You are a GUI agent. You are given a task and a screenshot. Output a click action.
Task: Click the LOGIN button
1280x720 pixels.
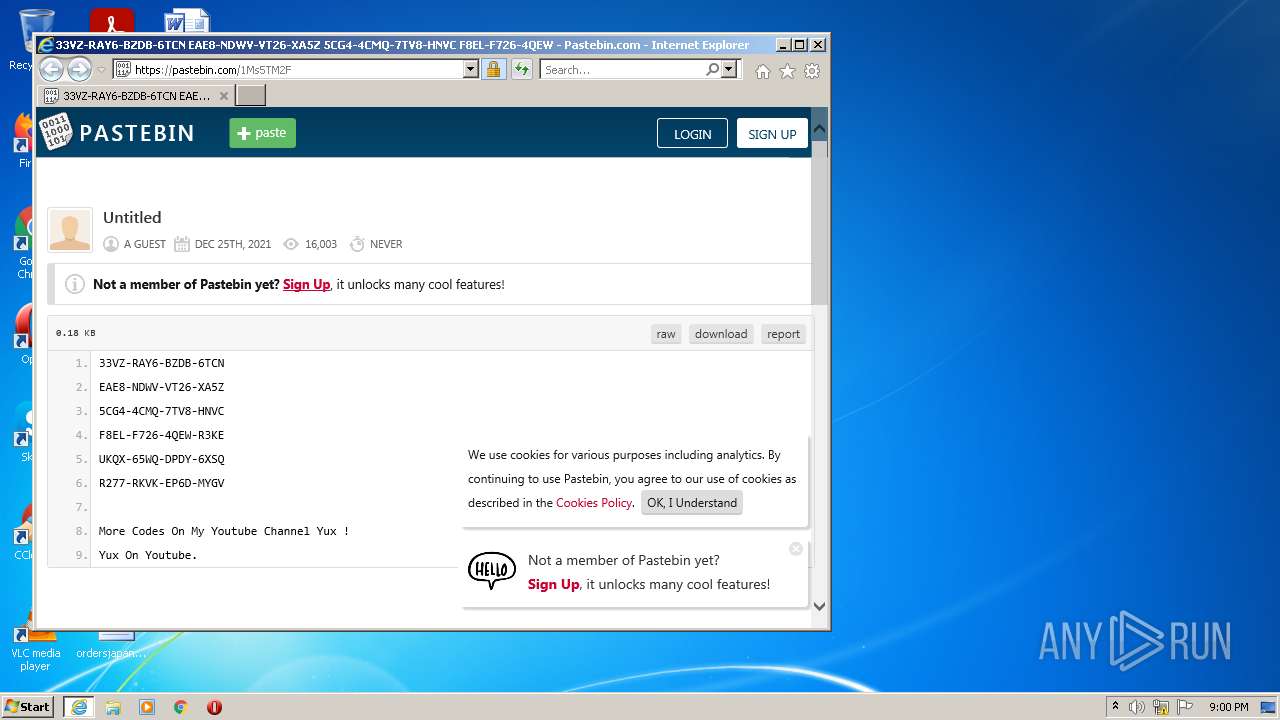point(692,133)
